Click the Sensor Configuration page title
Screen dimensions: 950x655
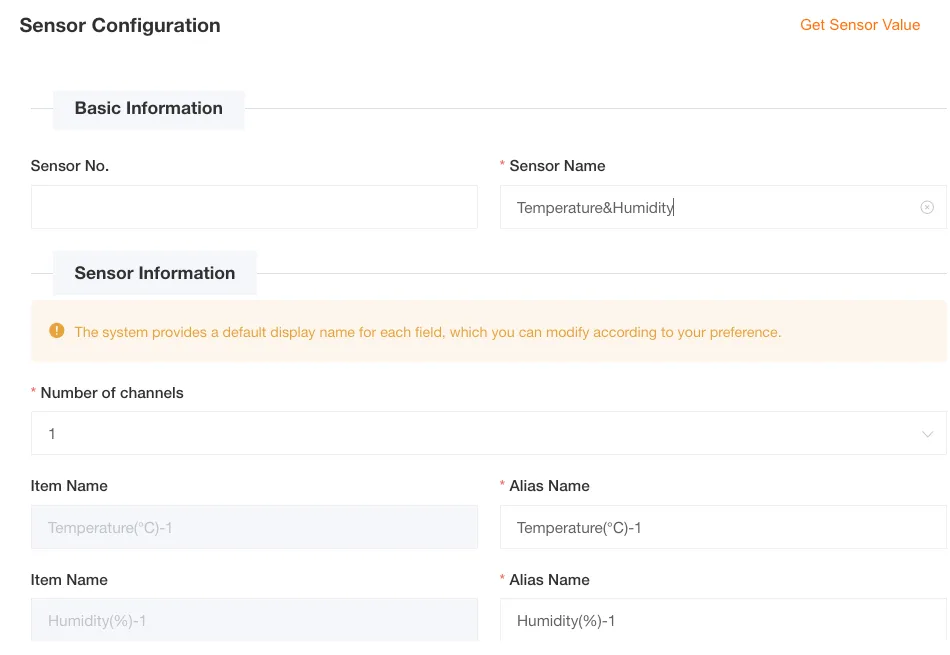[119, 25]
